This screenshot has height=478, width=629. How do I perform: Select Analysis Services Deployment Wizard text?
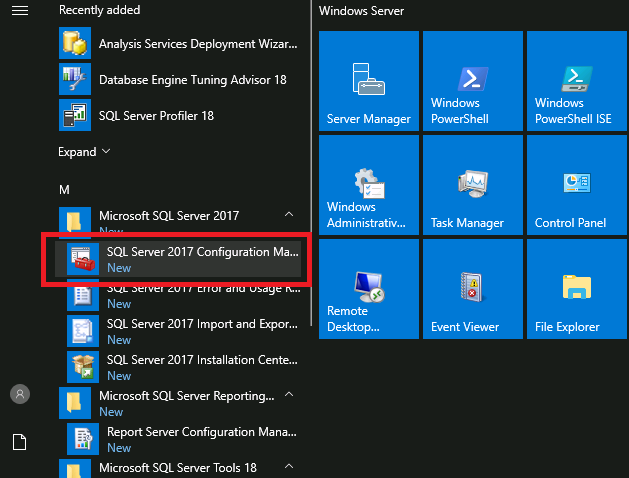click(x=198, y=44)
